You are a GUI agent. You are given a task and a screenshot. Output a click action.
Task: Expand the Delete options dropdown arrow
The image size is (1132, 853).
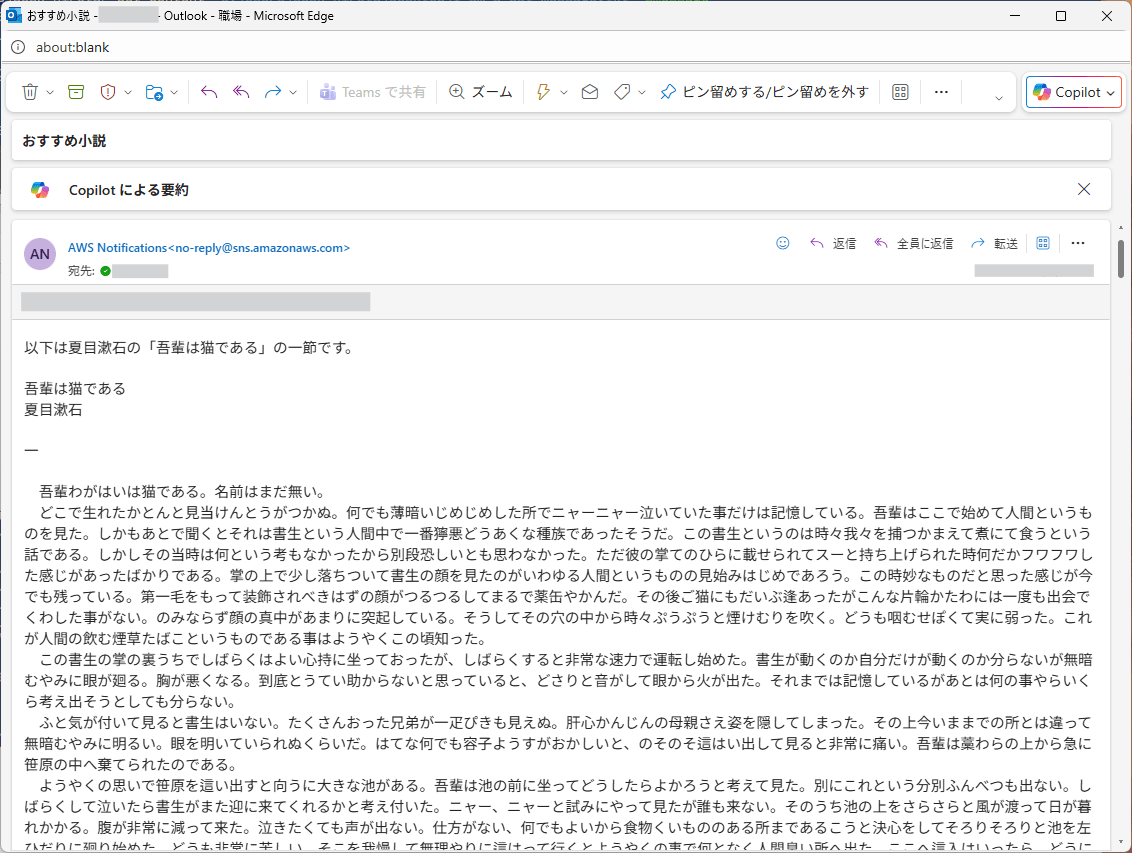(x=50, y=92)
